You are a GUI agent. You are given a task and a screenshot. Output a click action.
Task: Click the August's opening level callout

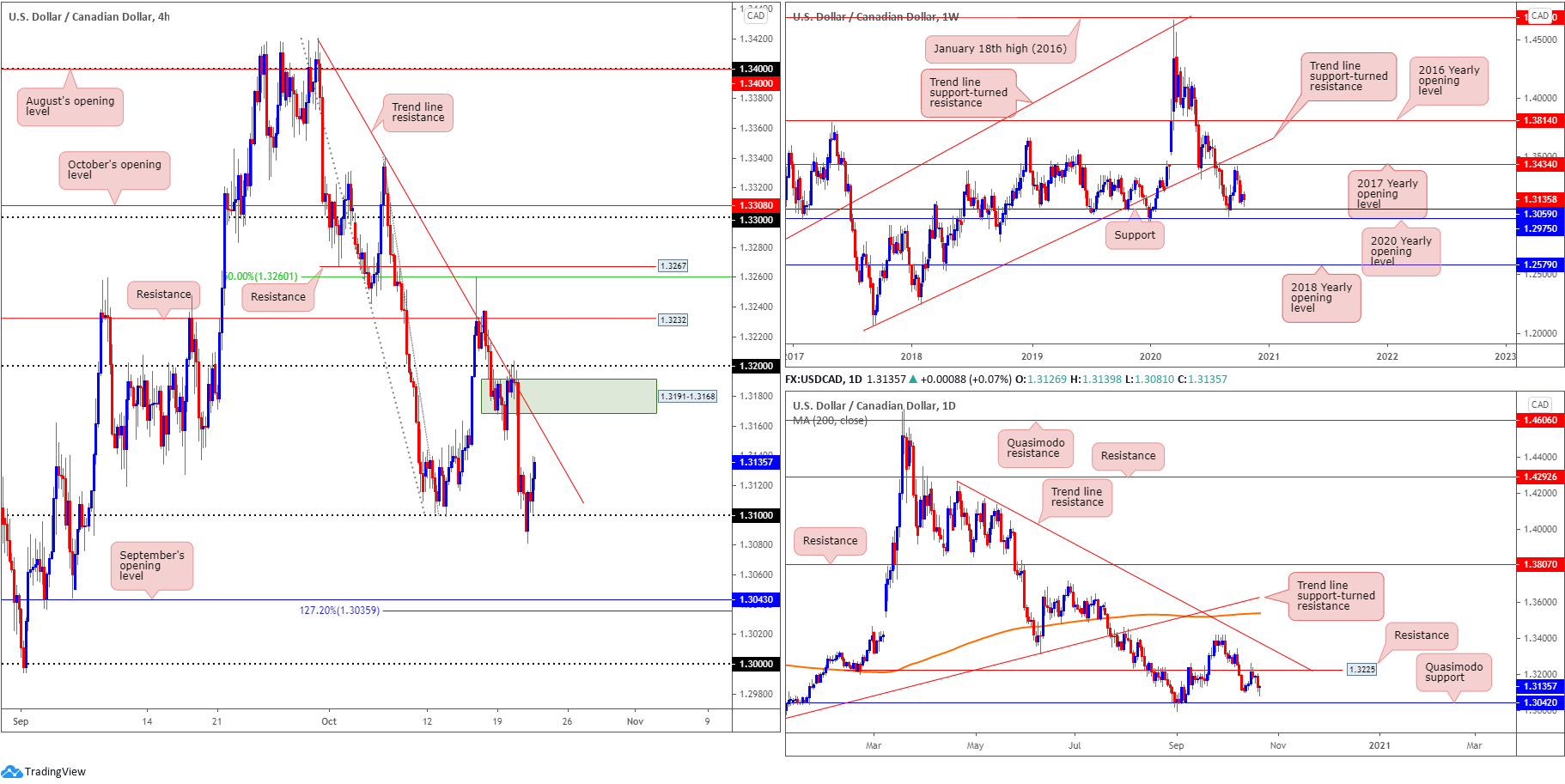70,106
